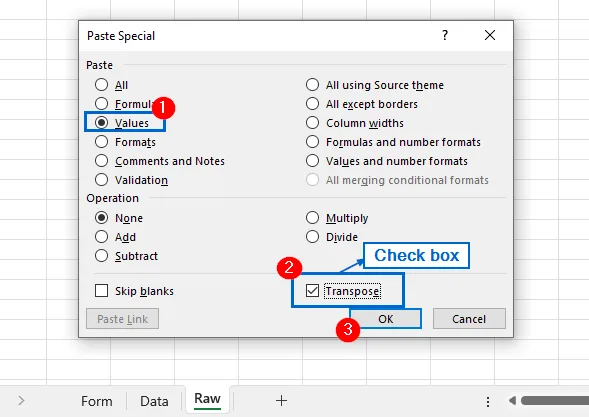Viewport: 589px width, 417px height.
Task: Switch to the Form sheet tab
Action: [x=97, y=401]
